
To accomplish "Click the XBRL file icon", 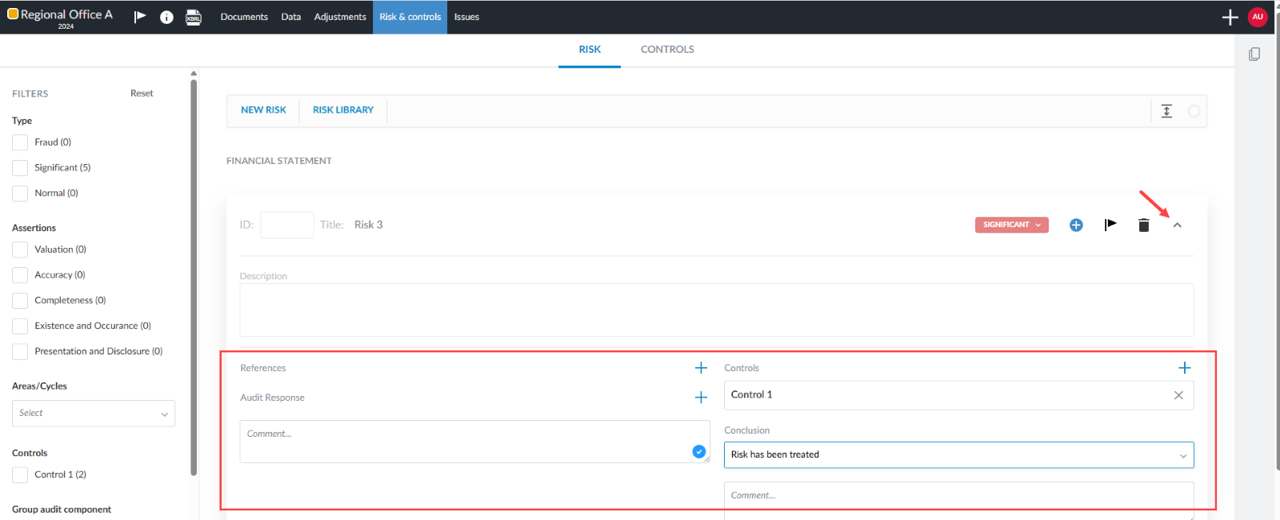I will [x=194, y=17].
